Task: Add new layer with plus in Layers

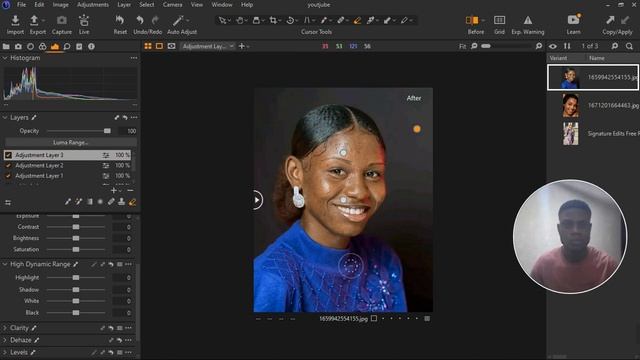Action: pos(113,191)
